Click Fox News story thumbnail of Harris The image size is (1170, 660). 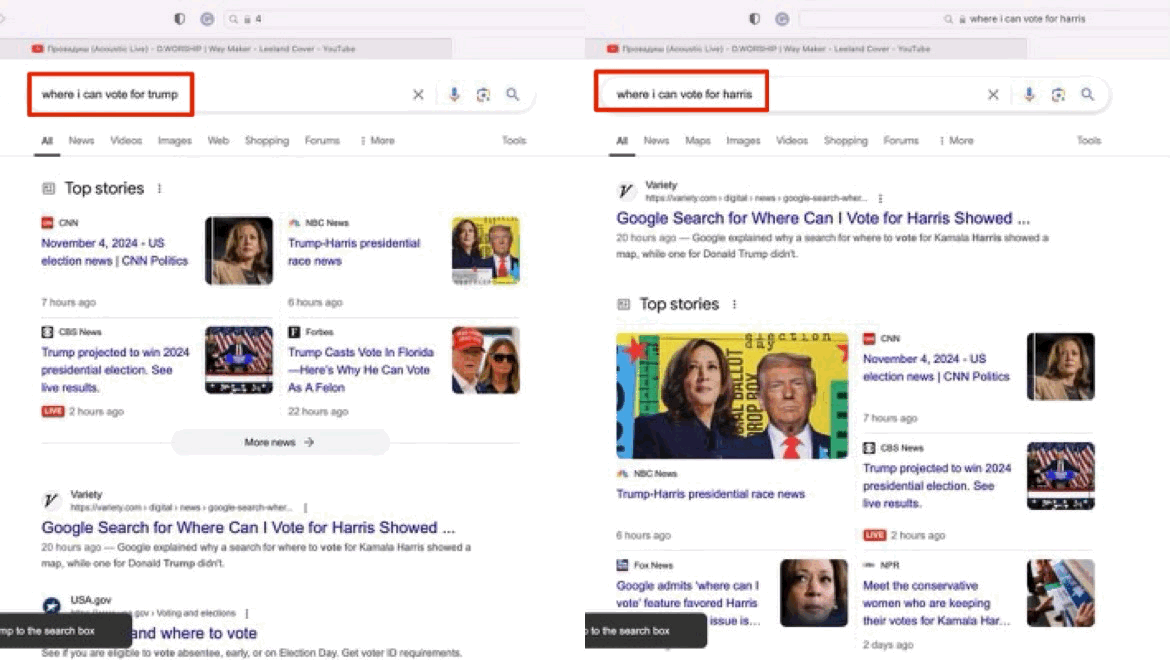(x=814, y=593)
